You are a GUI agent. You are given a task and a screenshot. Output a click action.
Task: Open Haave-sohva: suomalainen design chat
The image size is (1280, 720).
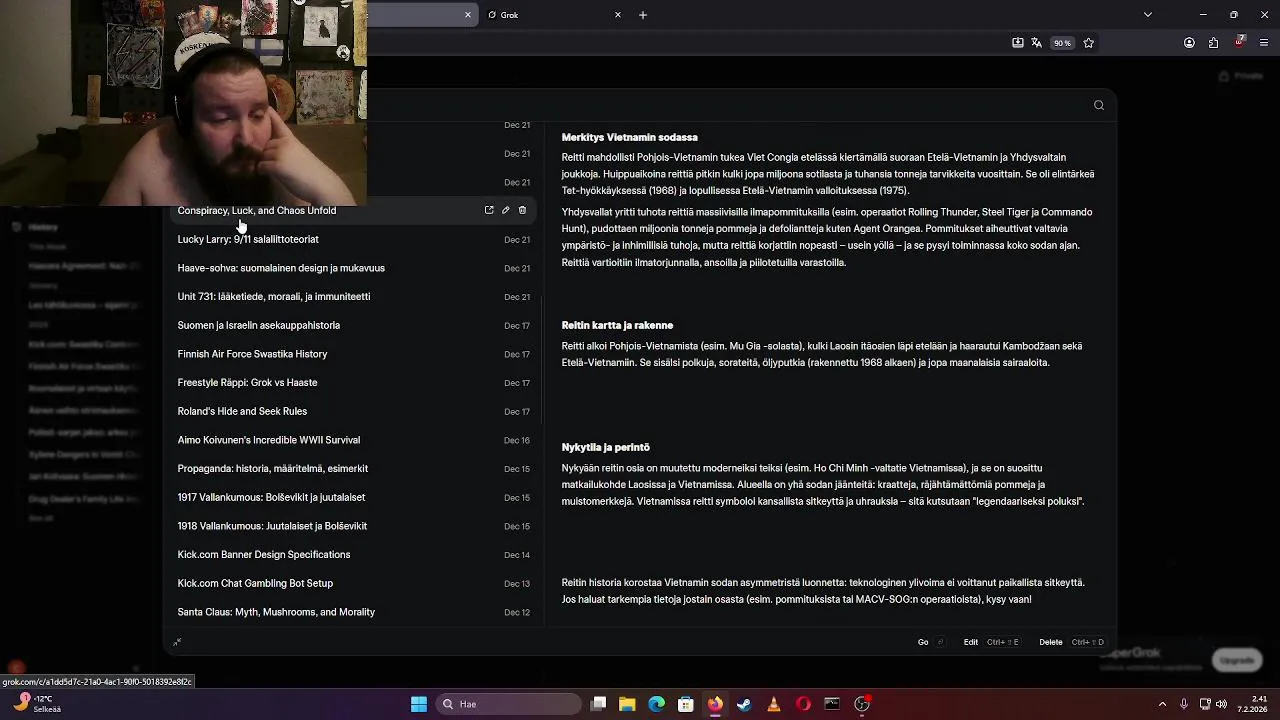[281, 268]
